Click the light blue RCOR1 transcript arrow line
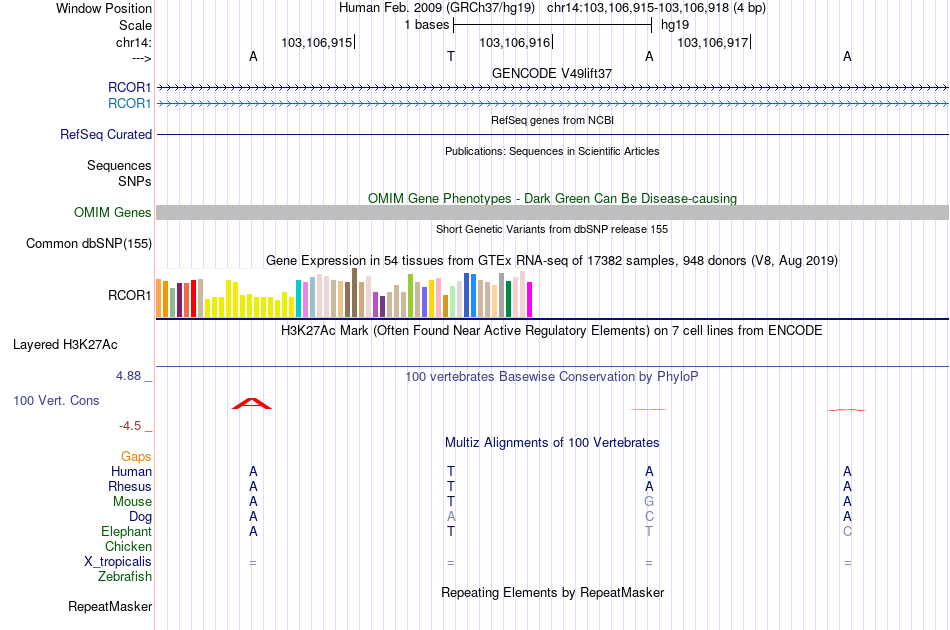Image resolution: width=950 pixels, height=630 pixels. (552, 104)
